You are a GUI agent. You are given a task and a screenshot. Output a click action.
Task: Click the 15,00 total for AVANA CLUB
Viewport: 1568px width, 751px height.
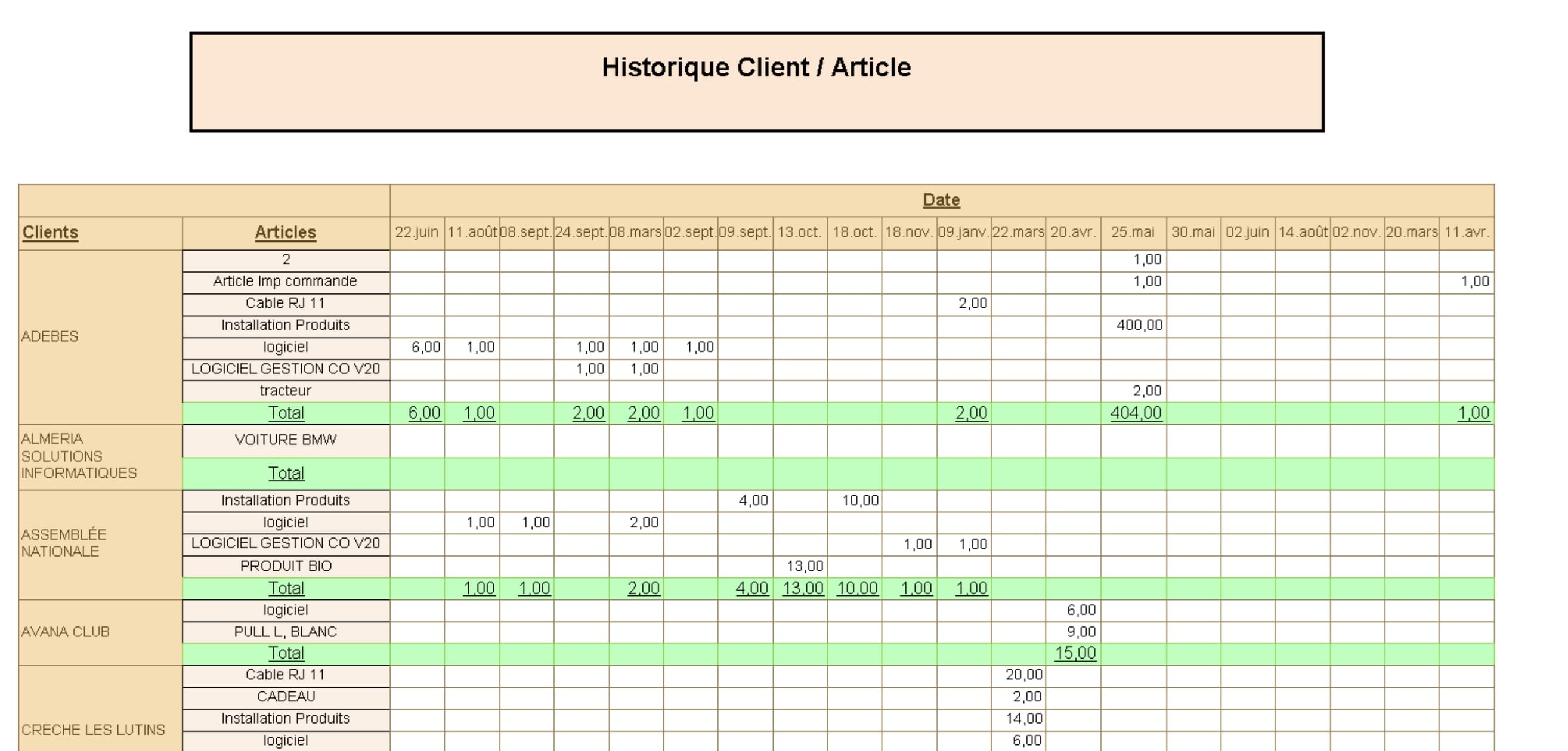click(1075, 653)
